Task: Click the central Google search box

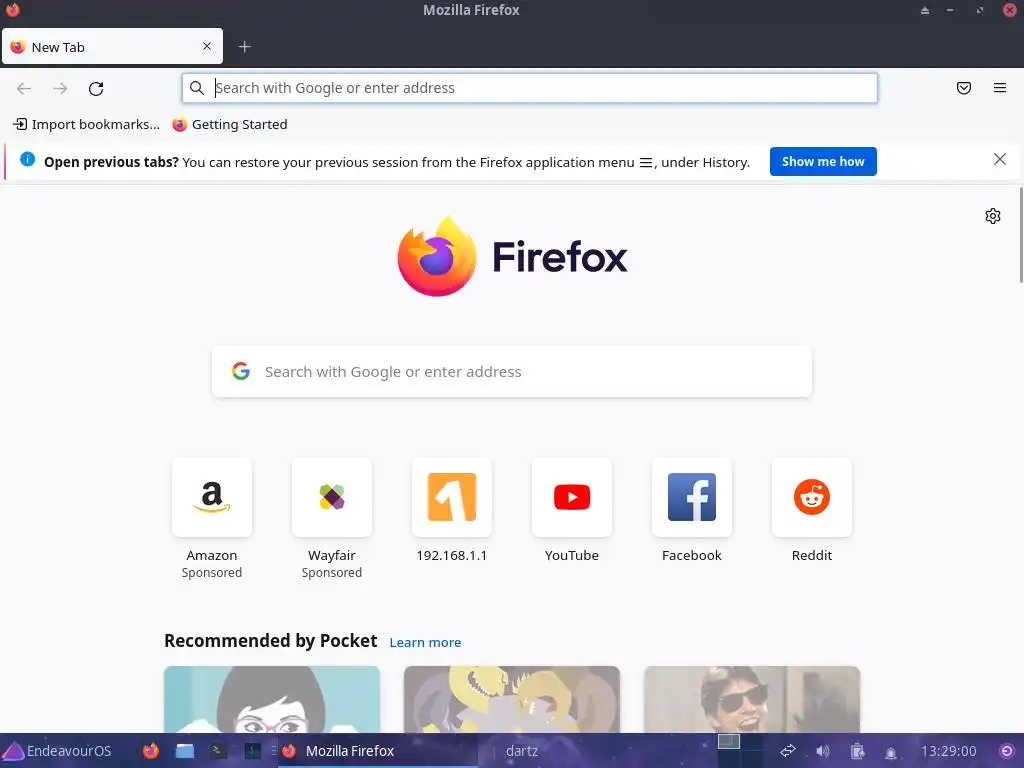Action: [511, 372]
